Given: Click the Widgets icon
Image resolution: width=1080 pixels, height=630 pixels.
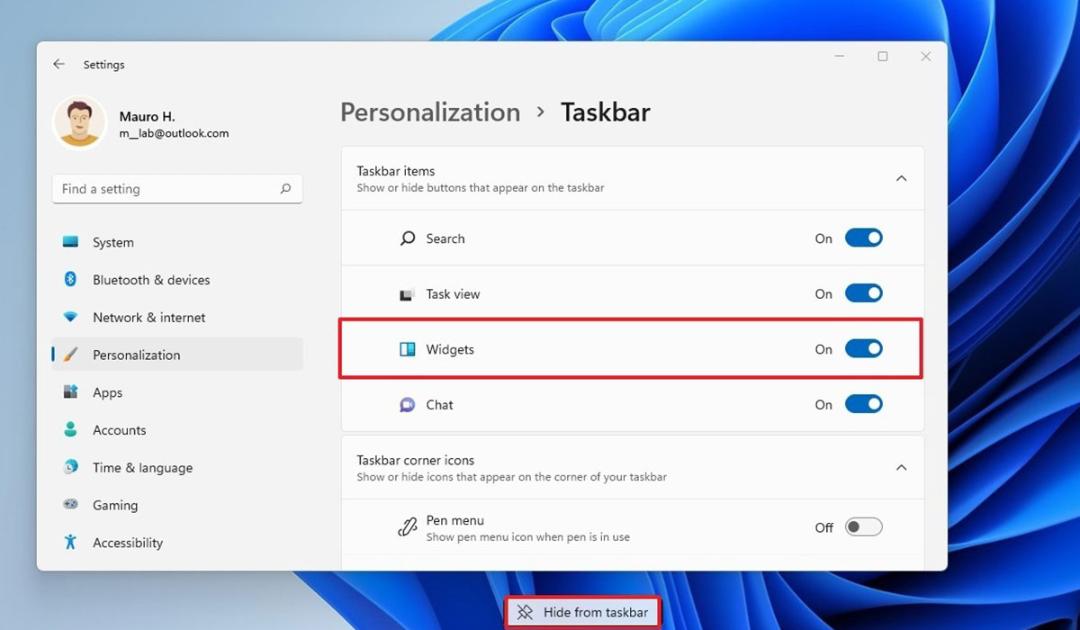Looking at the screenshot, I should tap(407, 349).
